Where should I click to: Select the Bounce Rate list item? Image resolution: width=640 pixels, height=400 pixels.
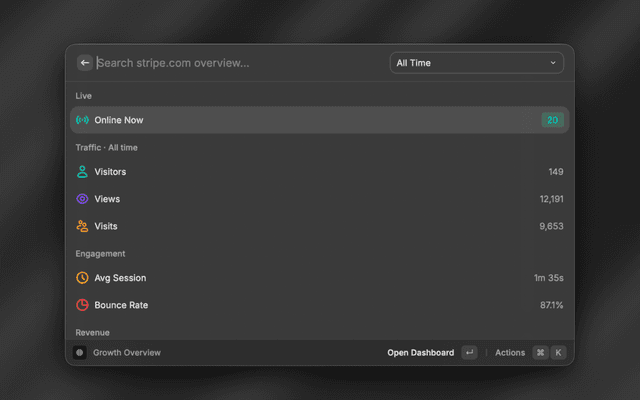tap(320, 305)
